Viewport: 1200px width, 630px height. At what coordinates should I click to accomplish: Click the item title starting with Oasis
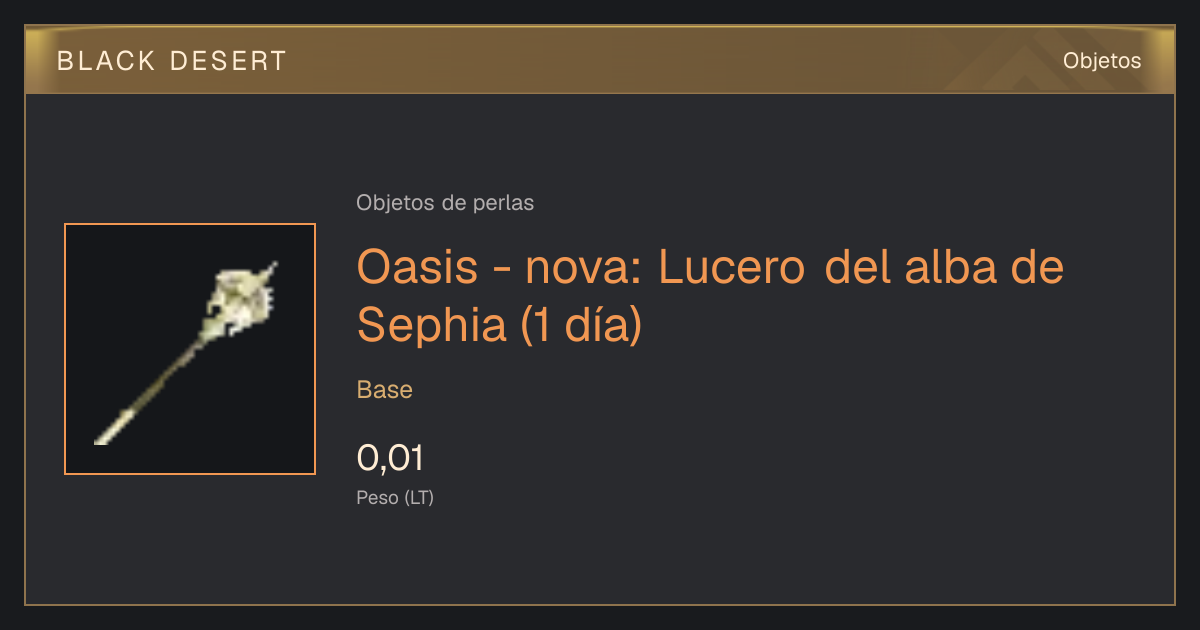710,296
